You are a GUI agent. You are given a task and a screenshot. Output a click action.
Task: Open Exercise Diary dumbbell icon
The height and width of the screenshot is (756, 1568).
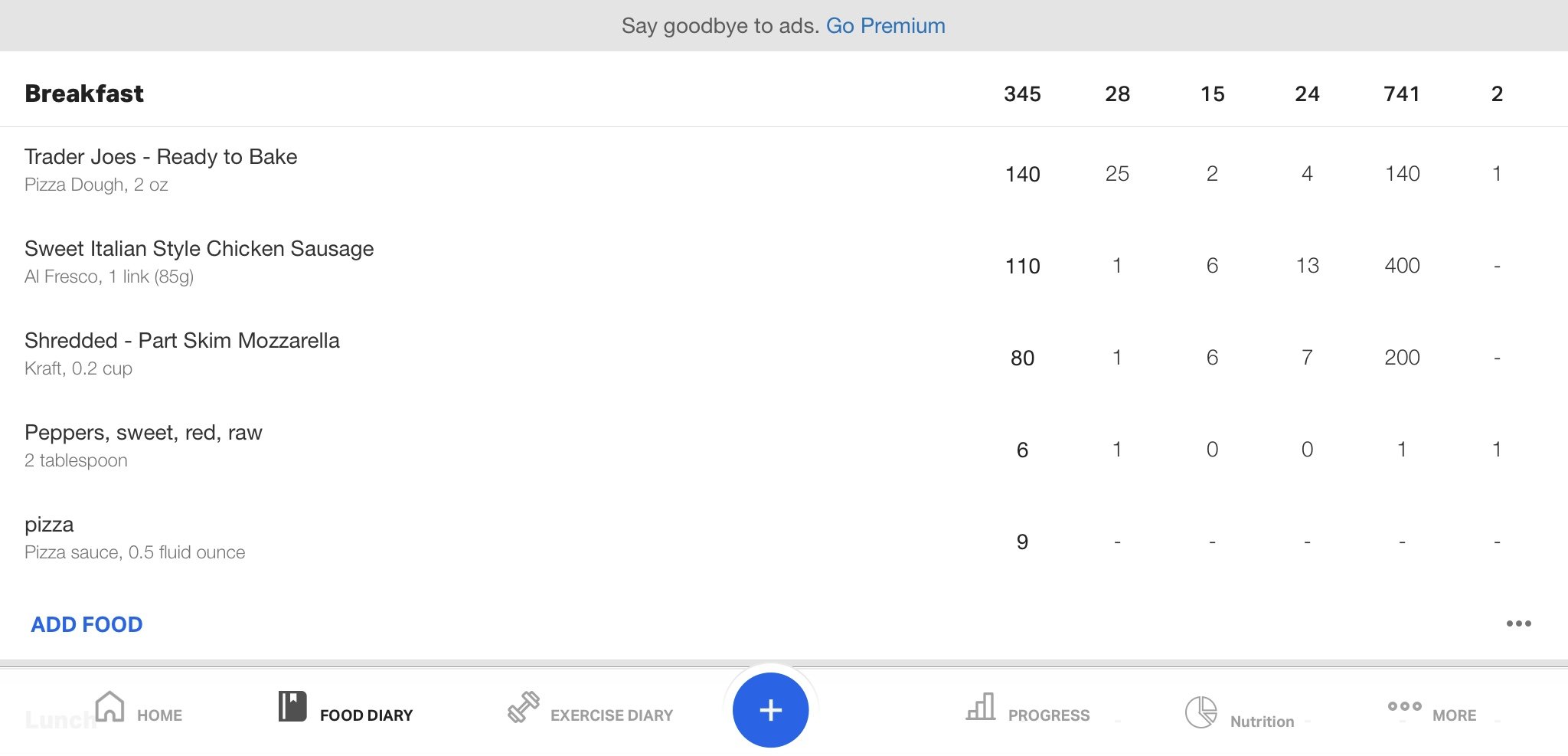pyautogui.click(x=524, y=707)
